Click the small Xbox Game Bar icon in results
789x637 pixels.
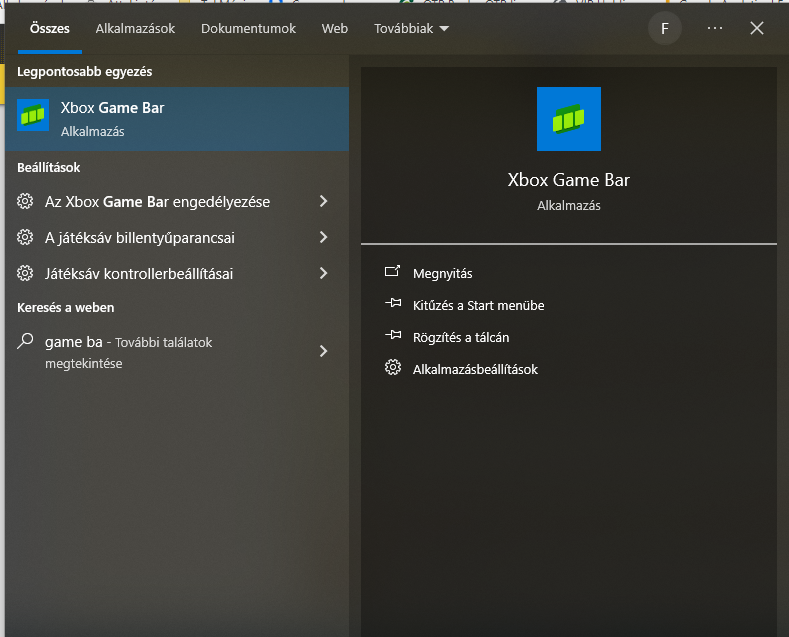(x=33, y=115)
